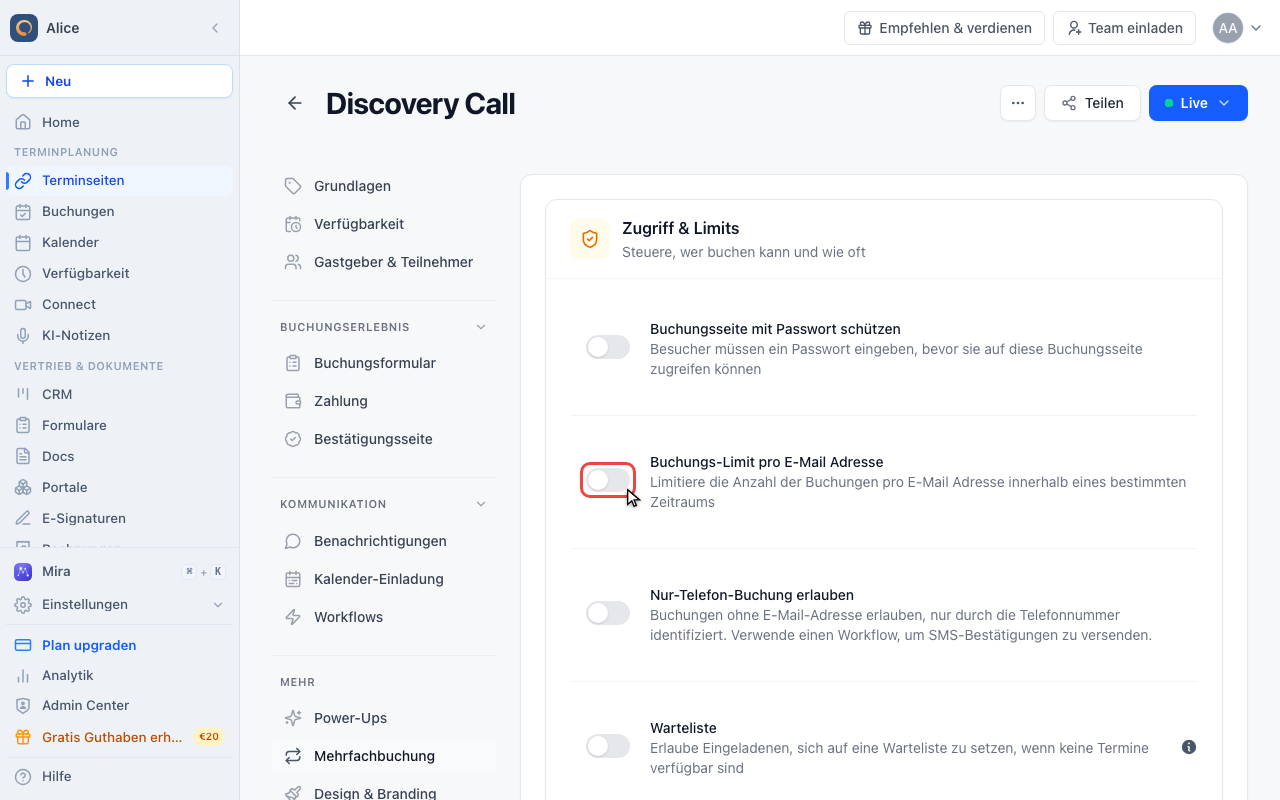Open the Mehrfachbuchung tab
The width and height of the screenshot is (1280, 800).
coord(384,756)
